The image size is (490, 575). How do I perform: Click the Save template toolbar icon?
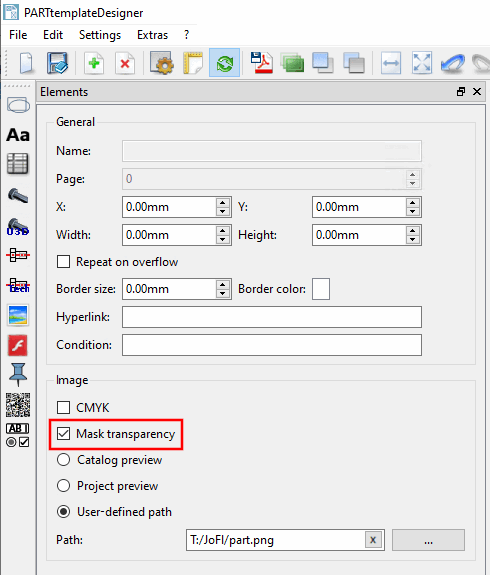click(57, 63)
